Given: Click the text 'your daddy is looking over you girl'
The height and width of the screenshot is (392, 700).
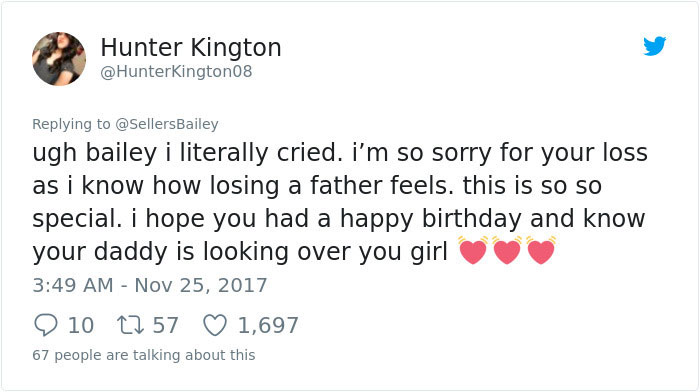Looking at the screenshot, I should click(x=240, y=252).
